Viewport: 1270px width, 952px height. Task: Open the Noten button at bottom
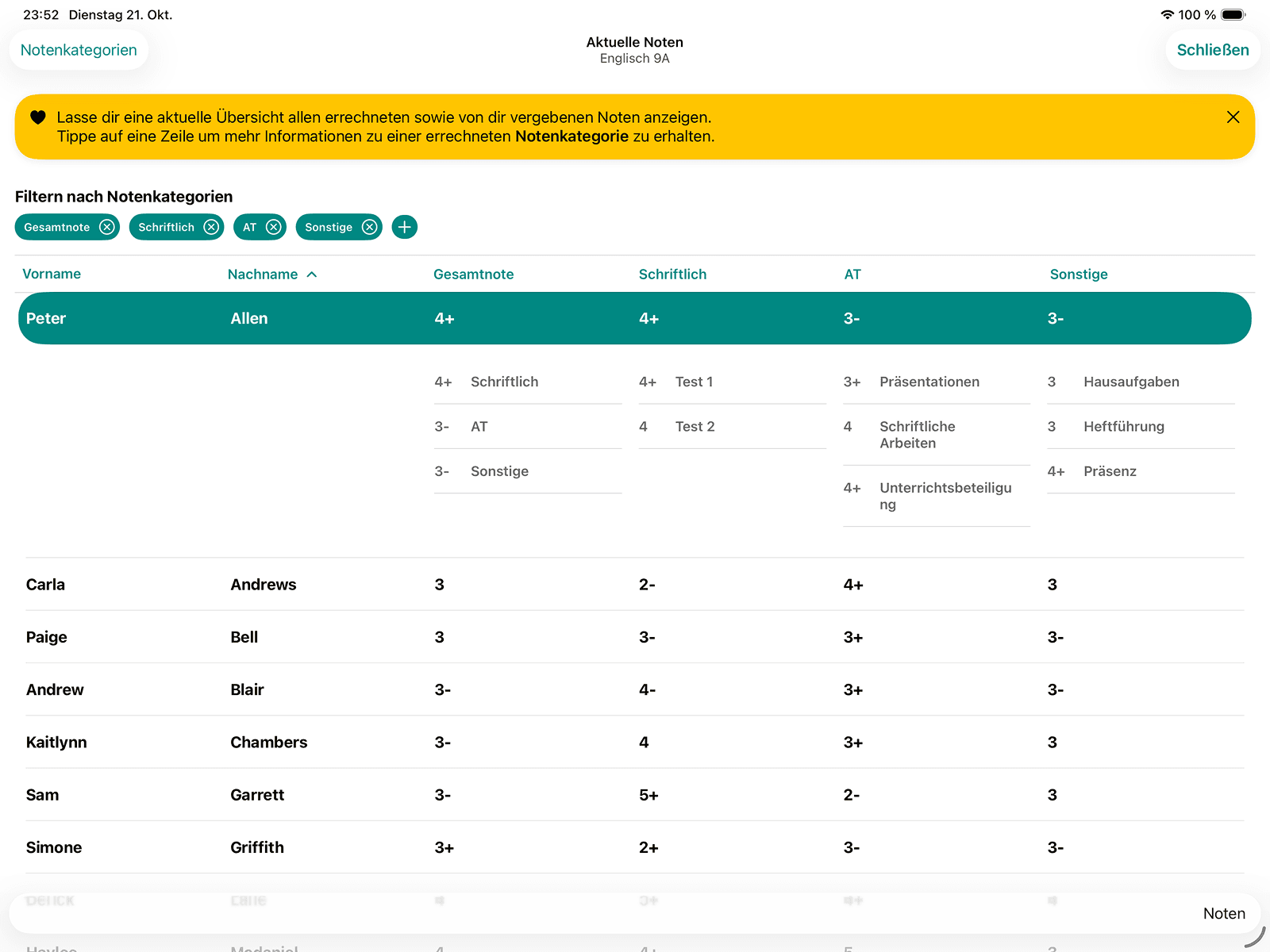tap(1223, 914)
